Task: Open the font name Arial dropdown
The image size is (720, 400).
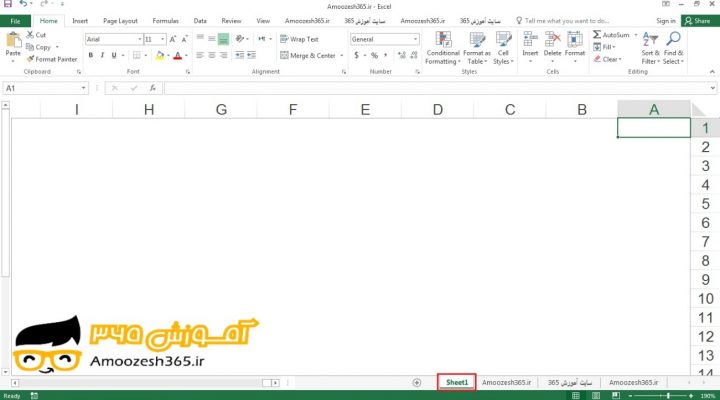Action: click(x=140, y=39)
